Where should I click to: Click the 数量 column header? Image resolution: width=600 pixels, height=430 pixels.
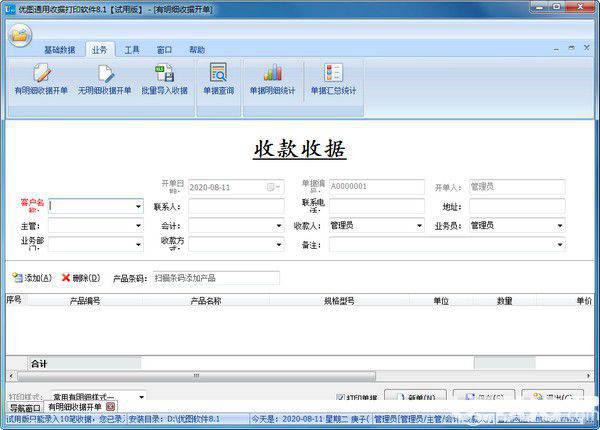(x=504, y=301)
